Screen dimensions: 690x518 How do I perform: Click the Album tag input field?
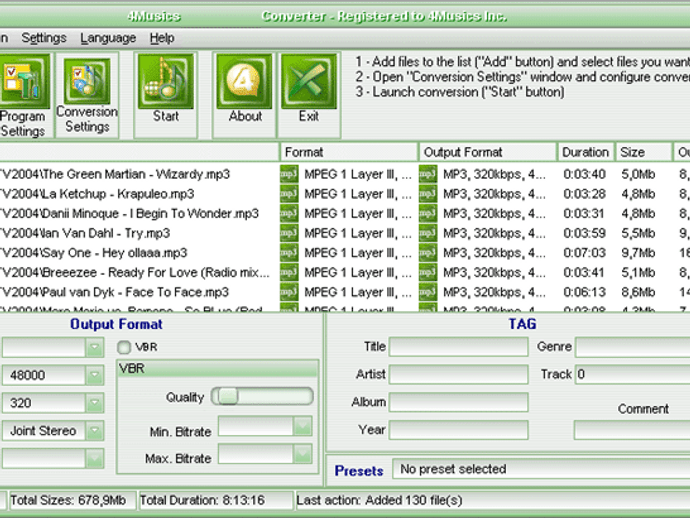(459, 402)
